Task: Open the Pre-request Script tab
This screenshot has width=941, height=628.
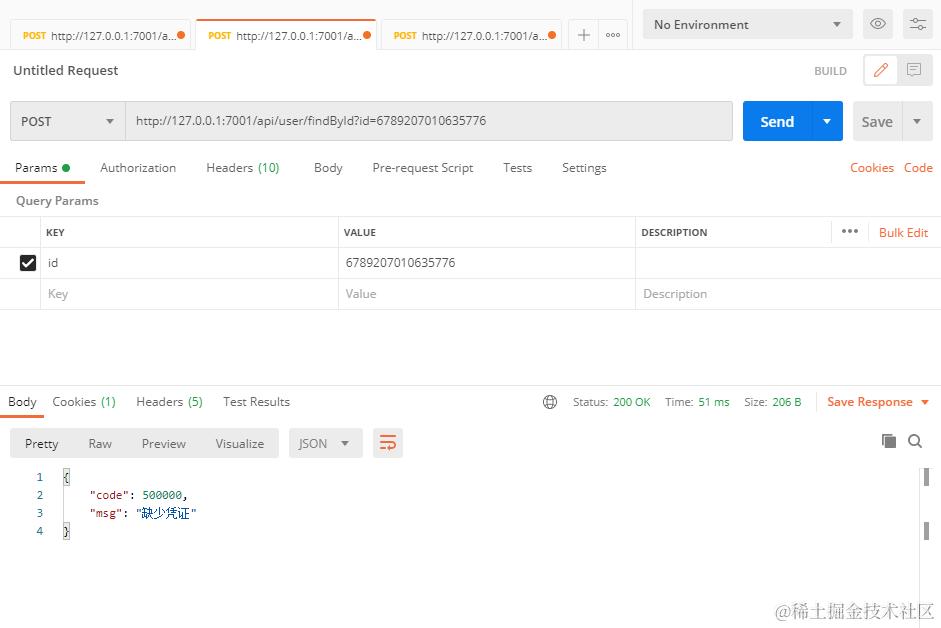Action: pyautogui.click(x=422, y=168)
